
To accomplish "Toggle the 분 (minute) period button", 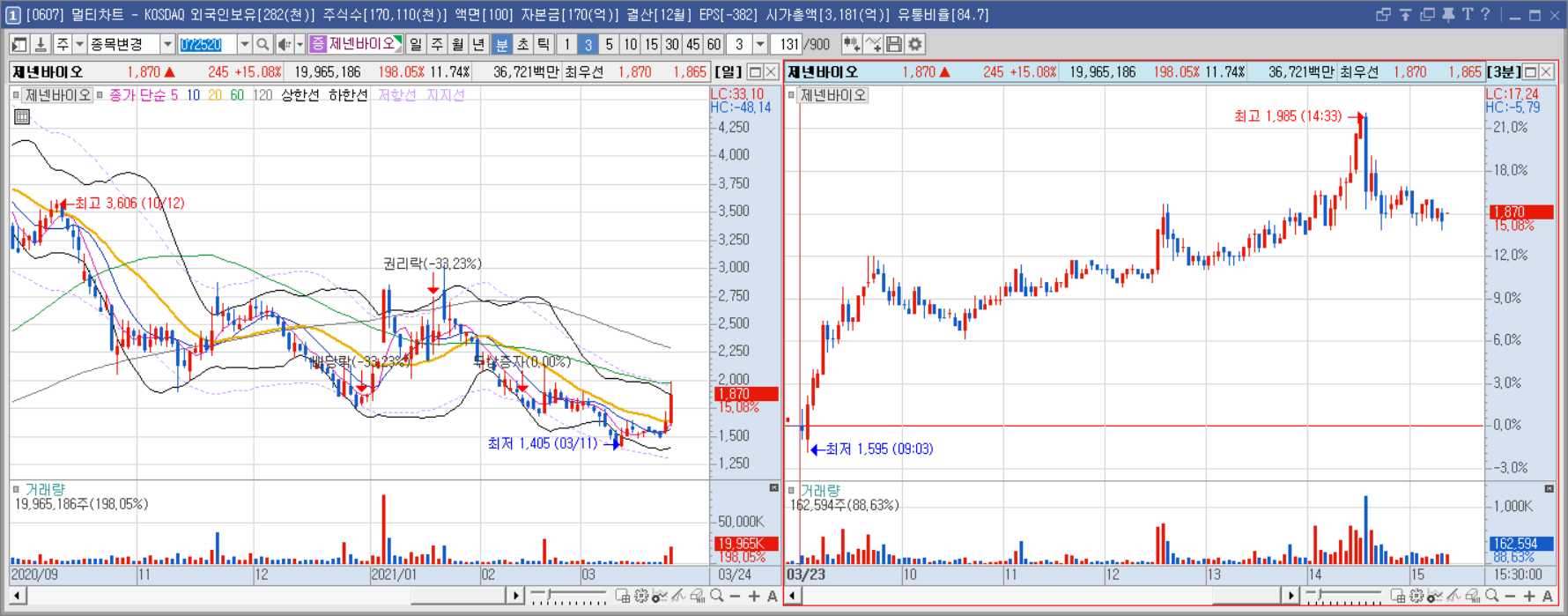I will coord(501,44).
